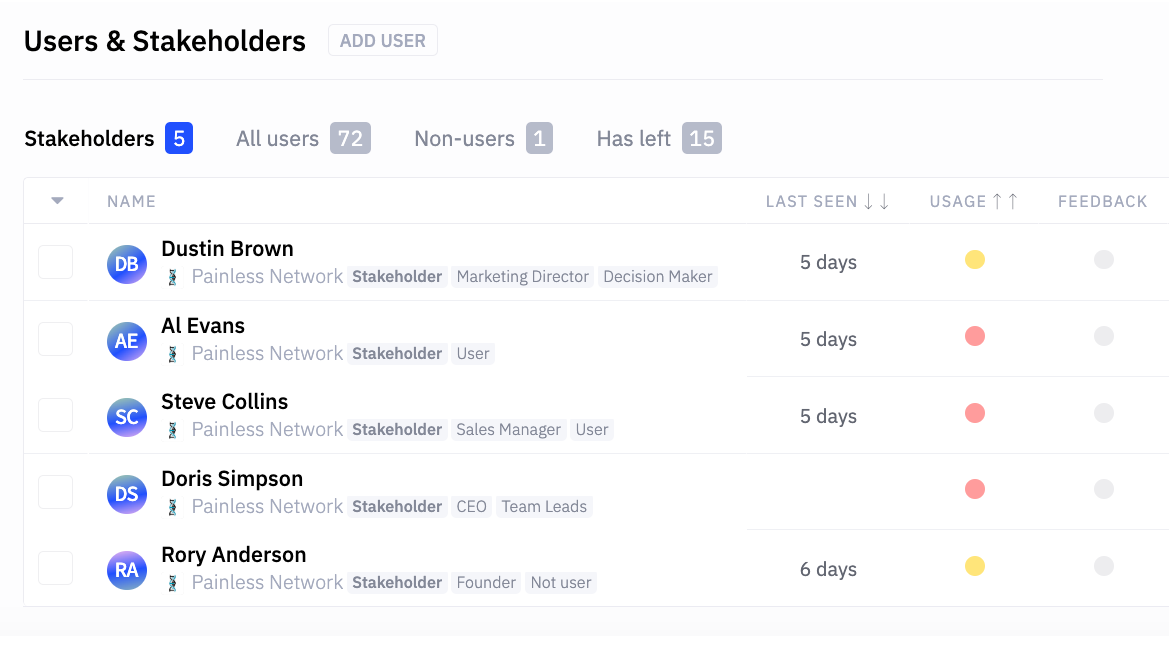This screenshot has width=1169, height=658.
Task: Open the Has left tab
Action: tap(658, 138)
